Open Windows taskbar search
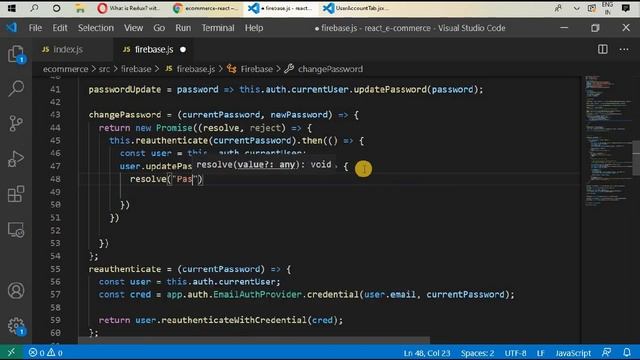This screenshot has width=640, height=360. pos(34,8)
